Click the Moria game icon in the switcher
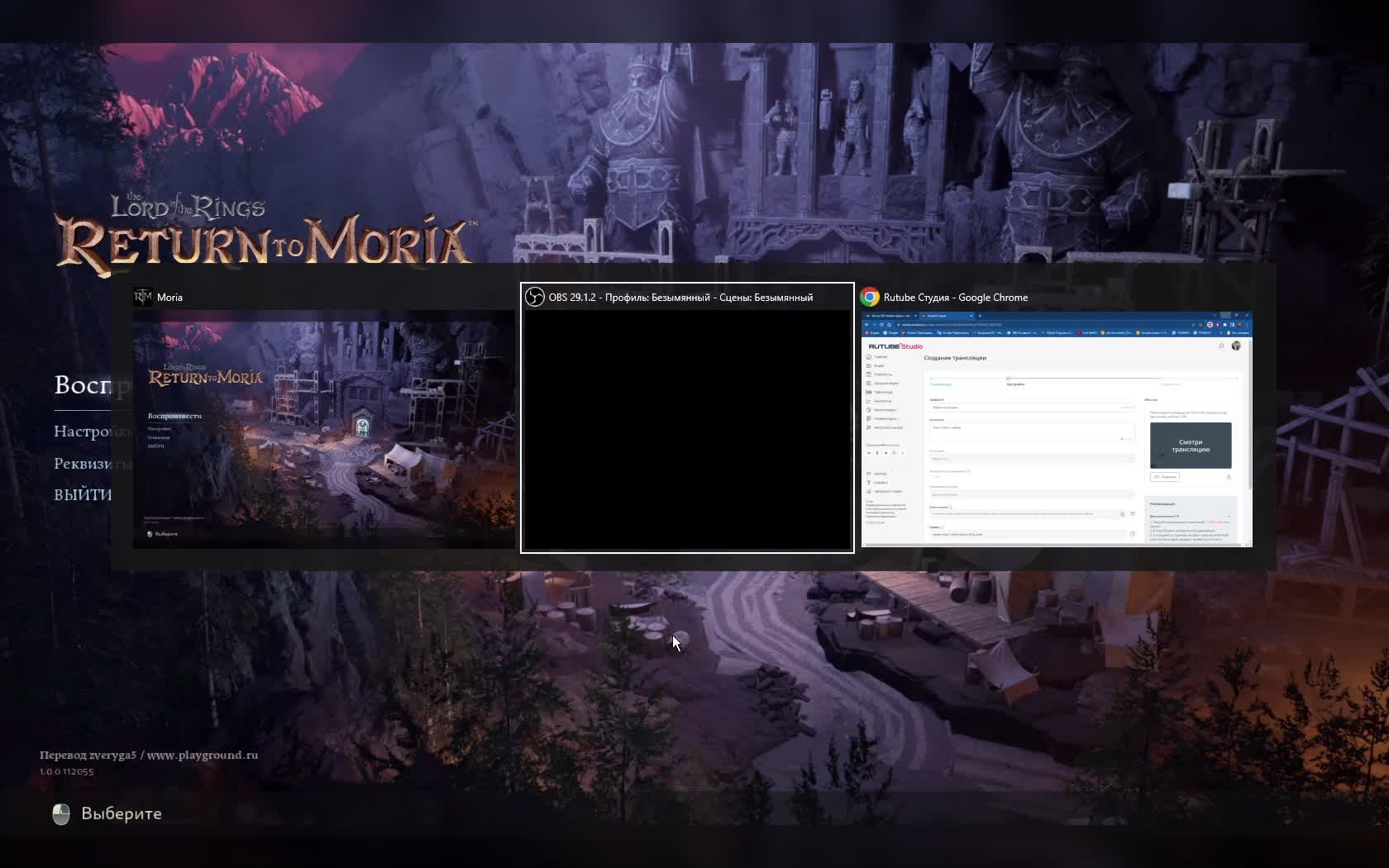Screen dimensions: 1389x868 (x=143, y=297)
